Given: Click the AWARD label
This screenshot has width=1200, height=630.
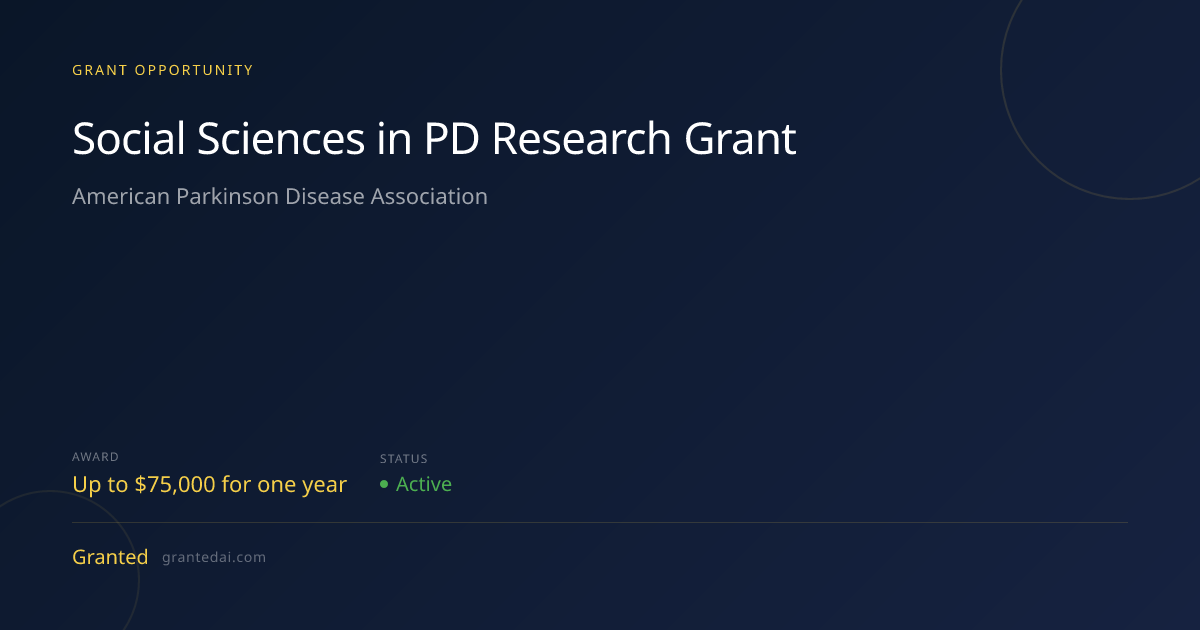Looking at the screenshot, I should pos(96,457).
